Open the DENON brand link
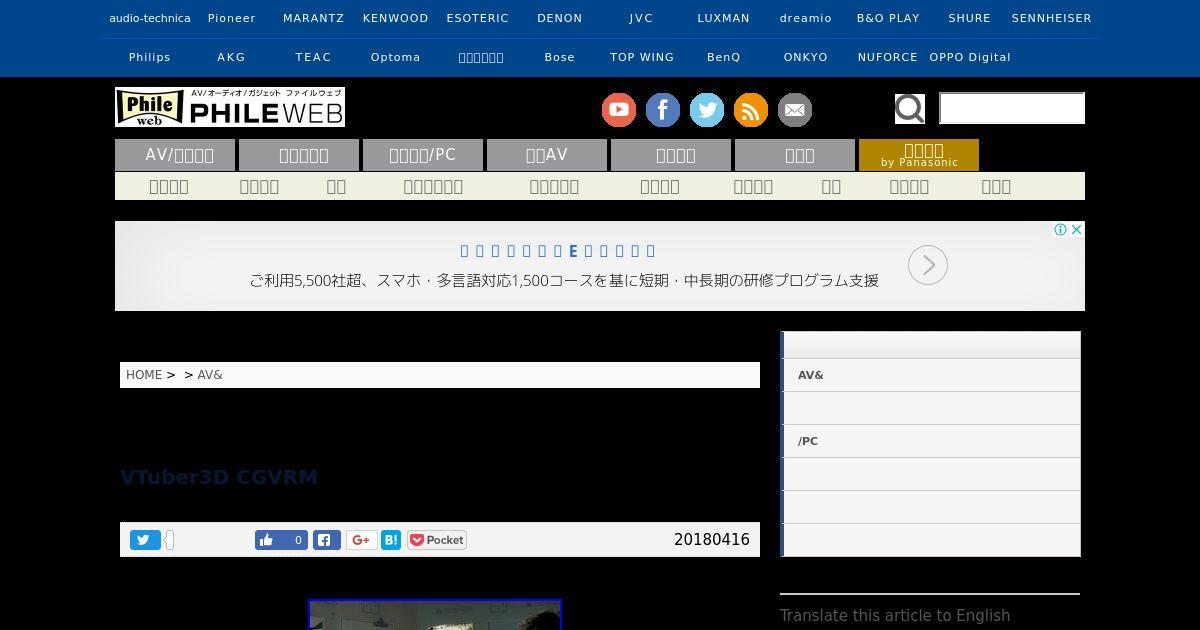 click(560, 18)
